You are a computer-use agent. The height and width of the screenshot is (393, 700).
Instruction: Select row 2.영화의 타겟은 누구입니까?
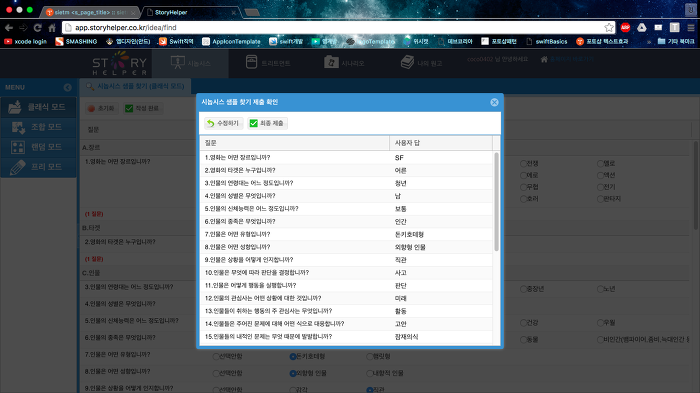pos(346,171)
